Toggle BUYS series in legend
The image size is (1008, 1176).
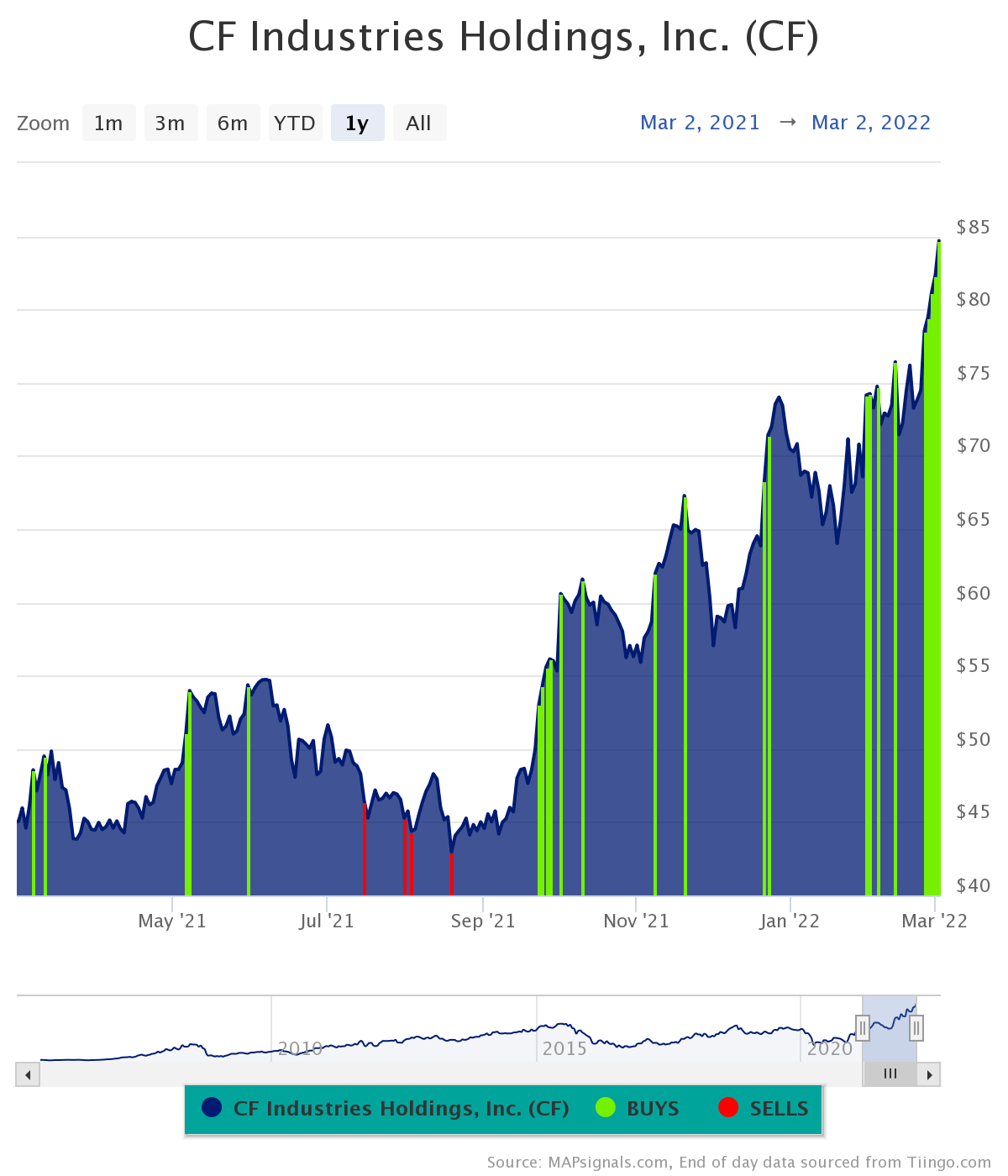pyautogui.click(x=638, y=1109)
